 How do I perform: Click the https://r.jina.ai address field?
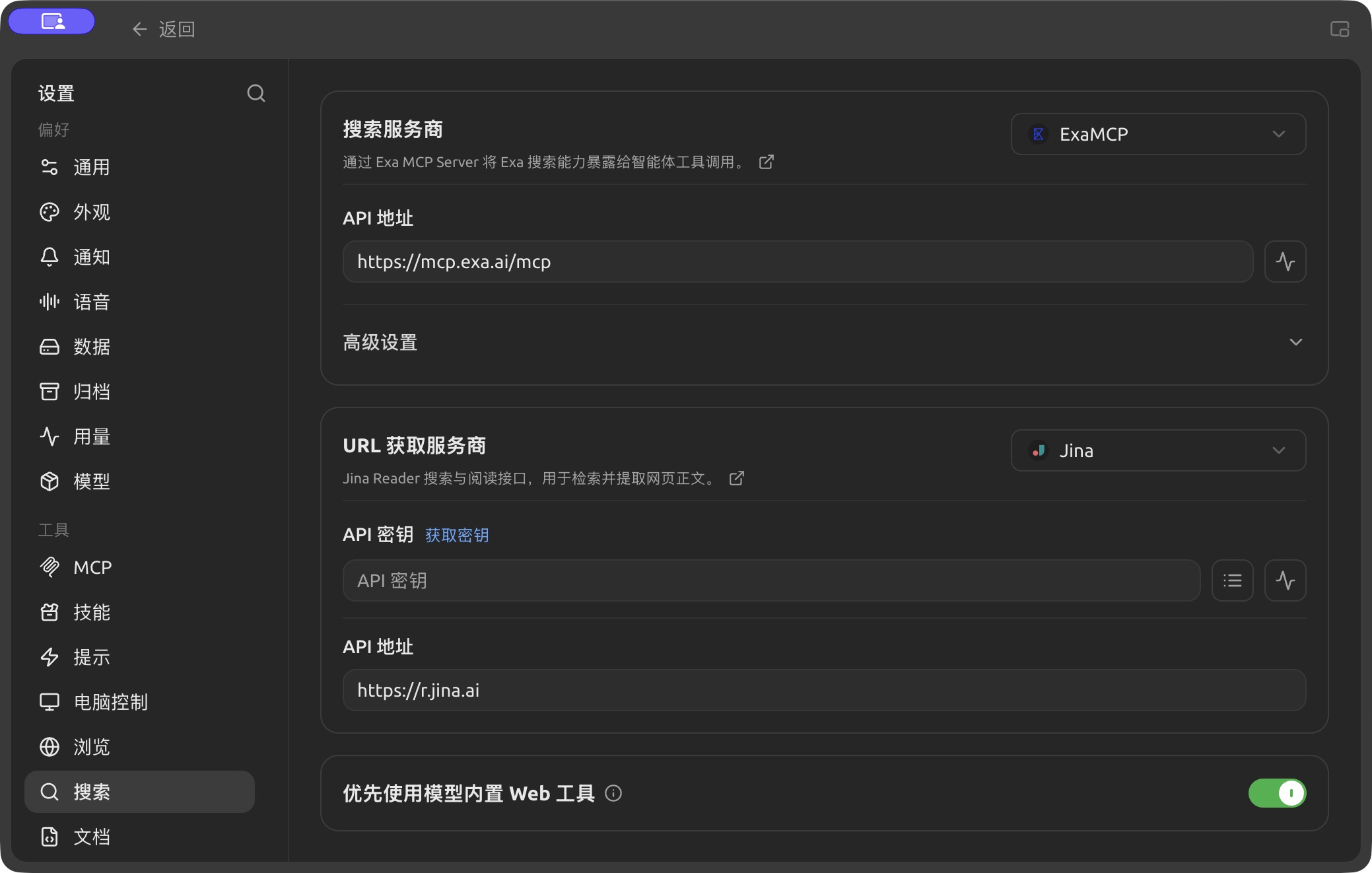tap(824, 690)
